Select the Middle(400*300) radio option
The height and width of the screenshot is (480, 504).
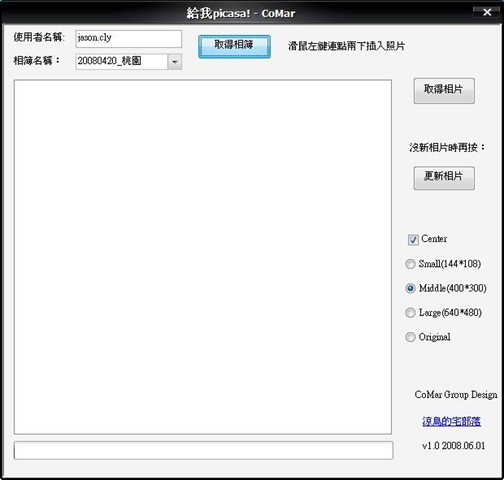410,288
